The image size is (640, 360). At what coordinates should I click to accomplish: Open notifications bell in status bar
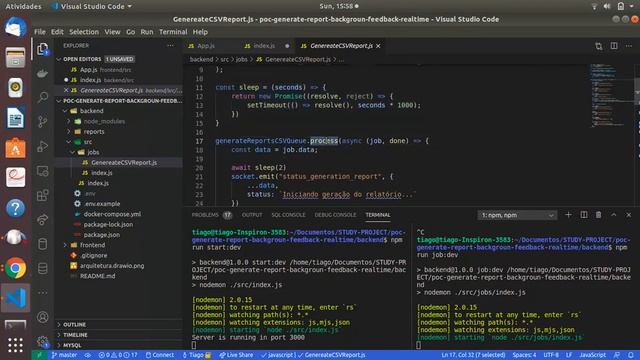pyautogui.click(x=631, y=355)
